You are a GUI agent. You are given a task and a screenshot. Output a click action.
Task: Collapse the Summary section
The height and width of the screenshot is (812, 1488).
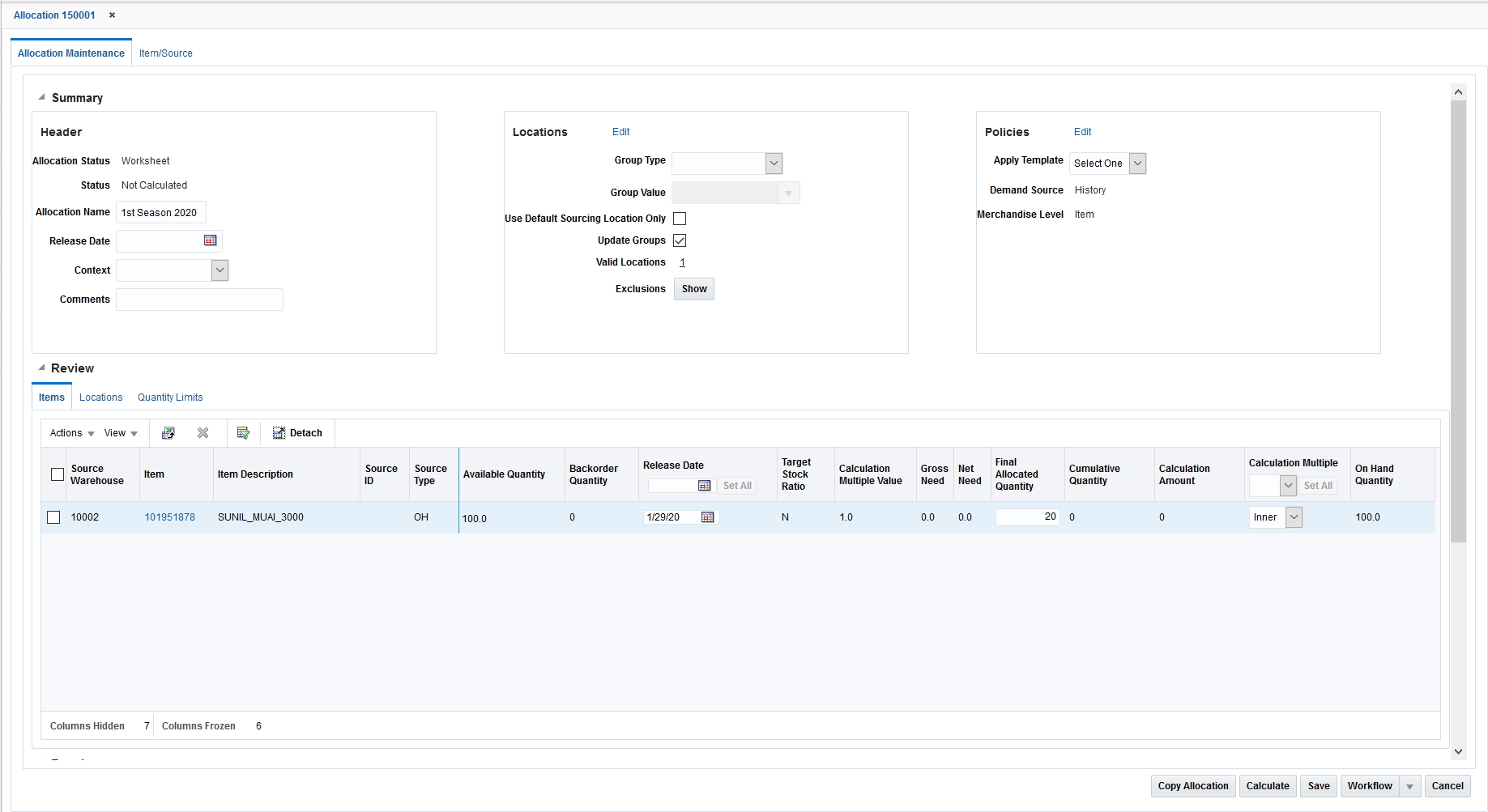click(x=40, y=96)
